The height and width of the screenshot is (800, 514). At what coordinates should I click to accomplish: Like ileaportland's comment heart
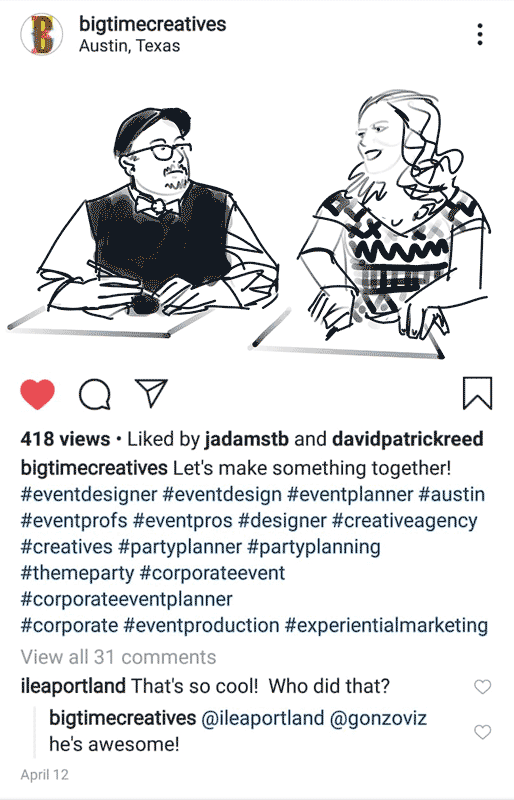482,687
